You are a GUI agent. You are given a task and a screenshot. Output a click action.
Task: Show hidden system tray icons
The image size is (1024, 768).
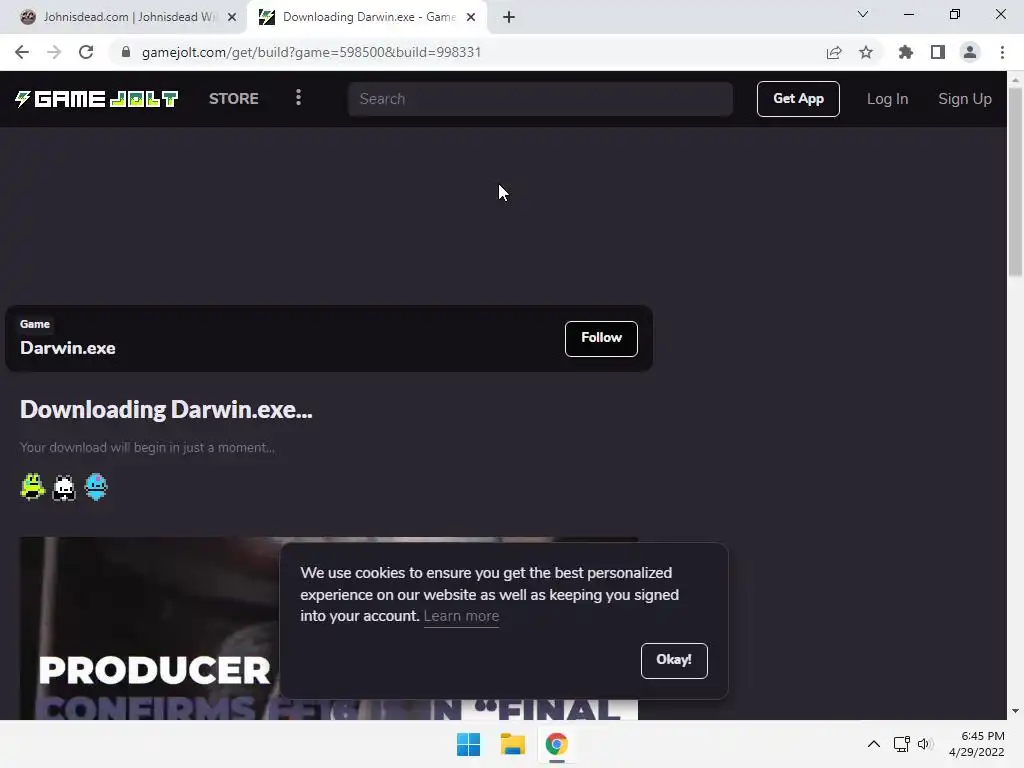874,744
